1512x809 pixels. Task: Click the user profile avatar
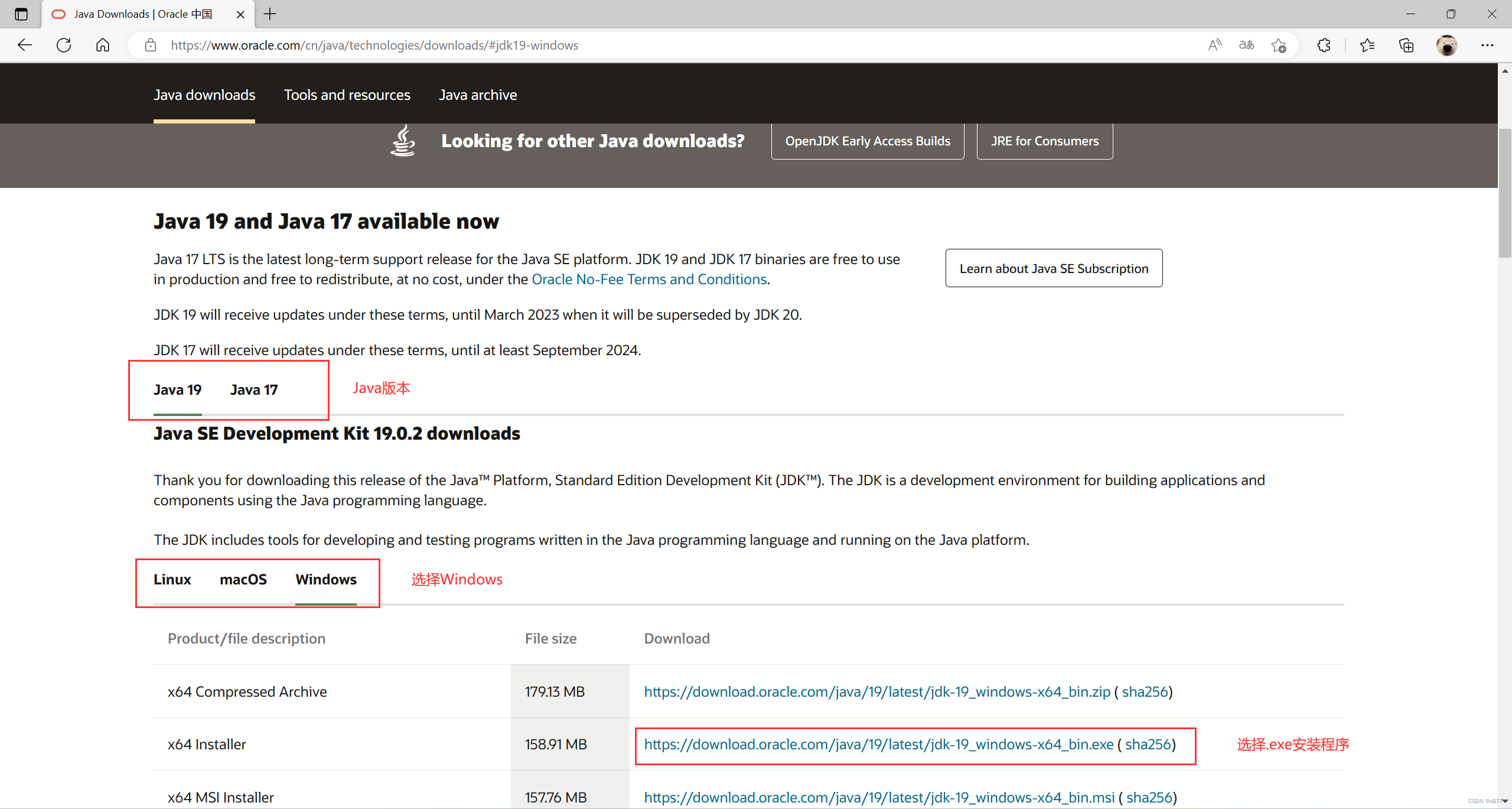click(x=1446, y=45)
